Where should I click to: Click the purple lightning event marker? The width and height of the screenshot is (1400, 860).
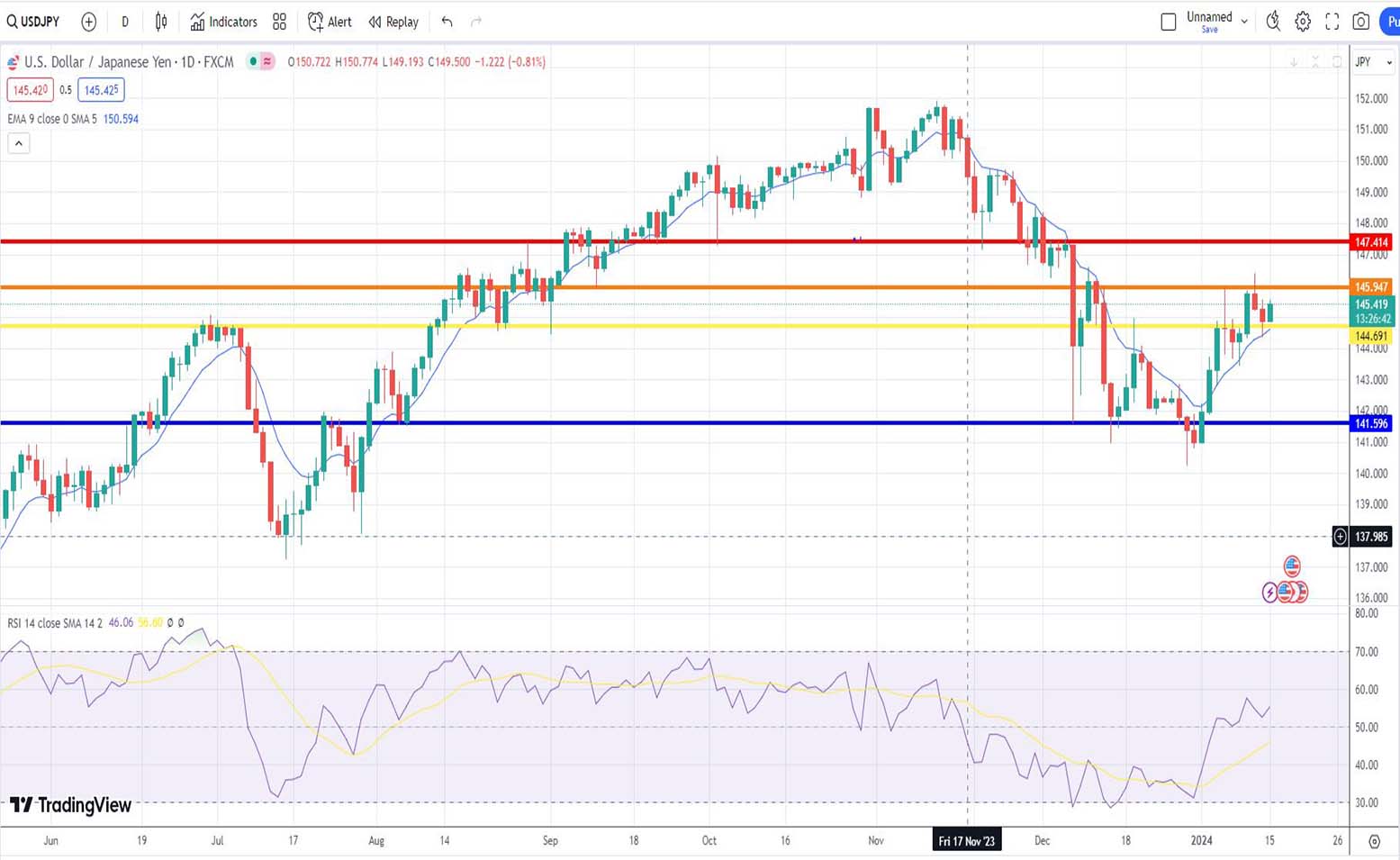(1269, 593)
